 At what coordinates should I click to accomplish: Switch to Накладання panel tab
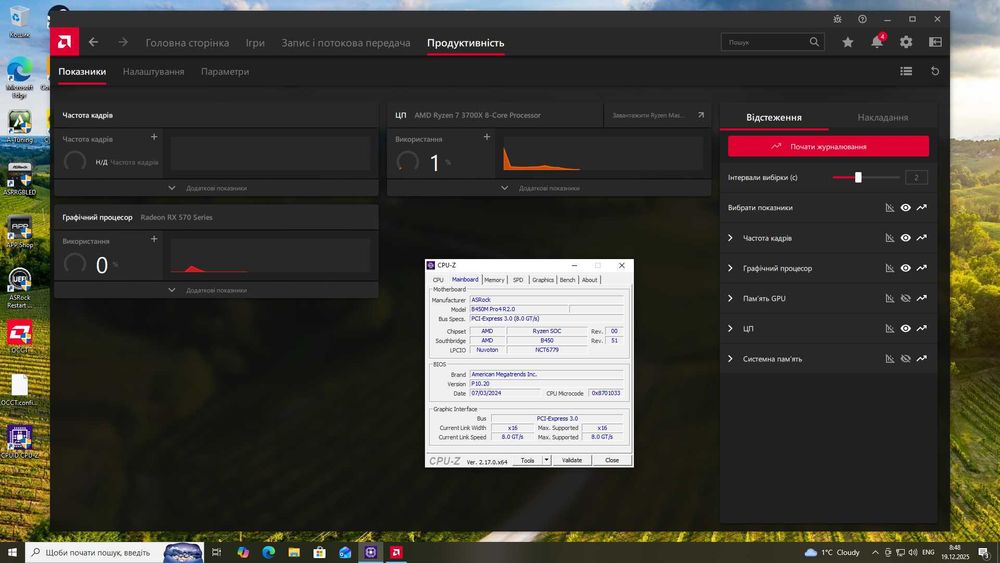pos(883,117)
